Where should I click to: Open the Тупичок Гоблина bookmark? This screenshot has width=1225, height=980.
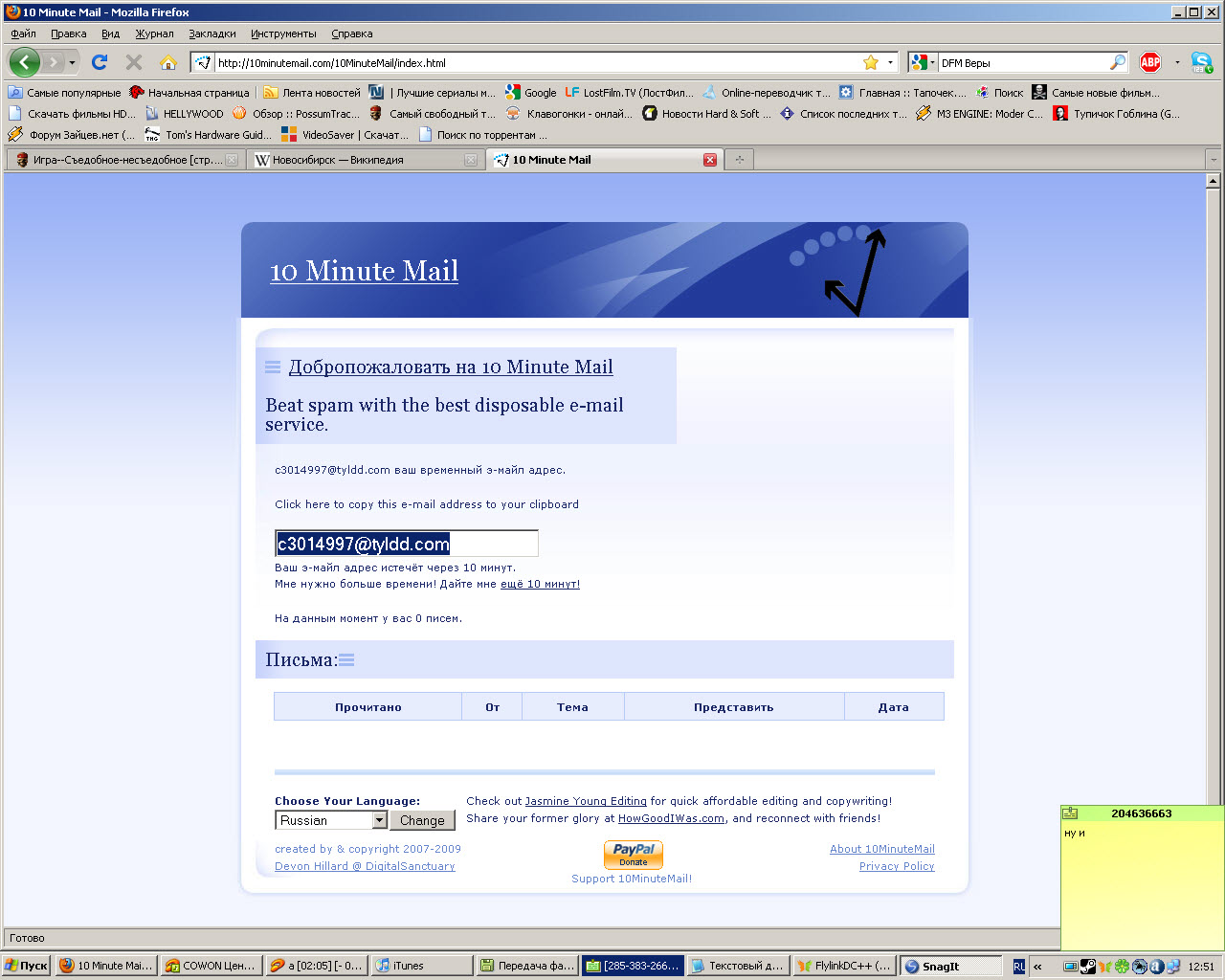(x=1117, y=114)
